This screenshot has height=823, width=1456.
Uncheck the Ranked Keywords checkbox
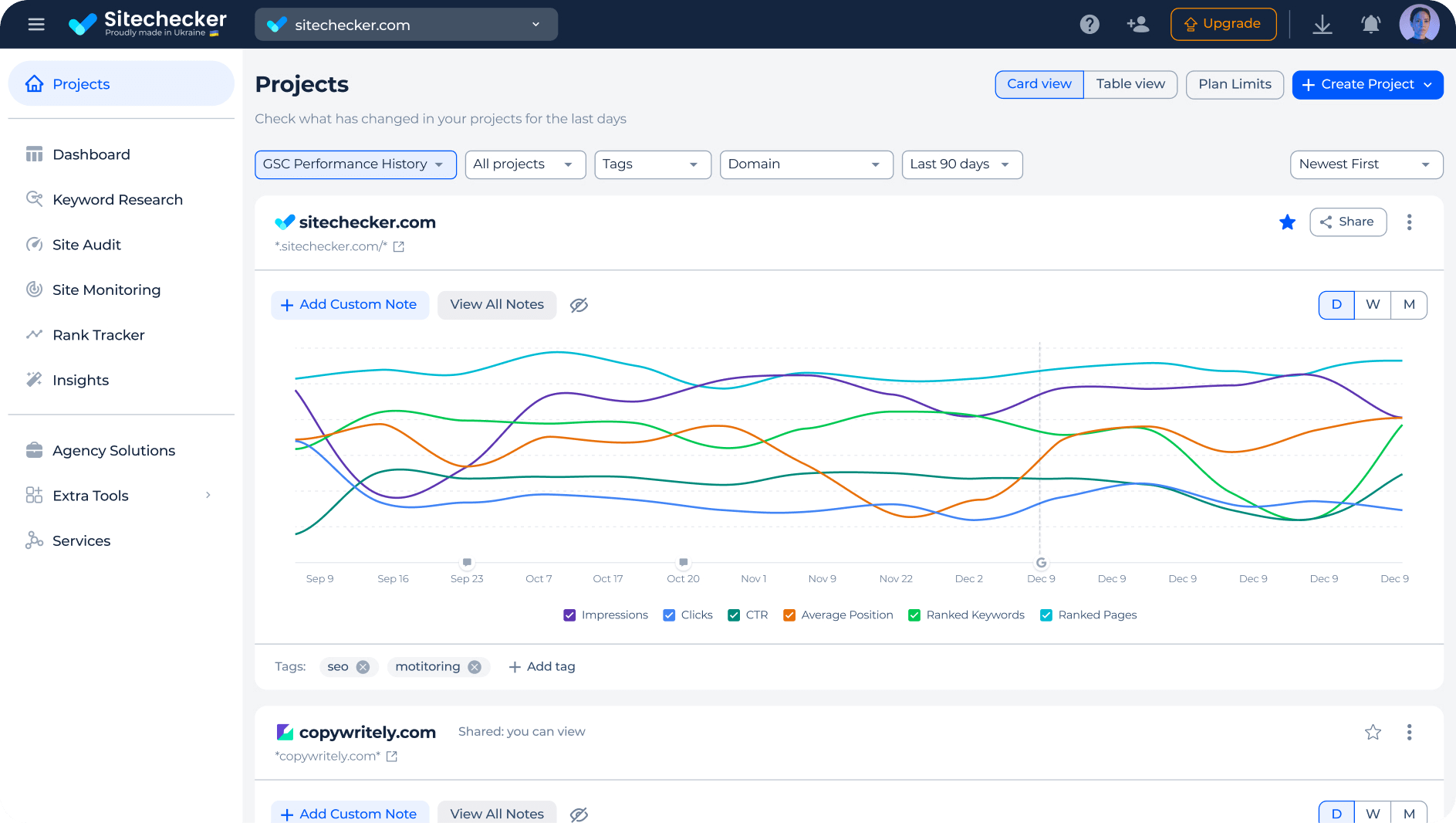click(914, 615)
